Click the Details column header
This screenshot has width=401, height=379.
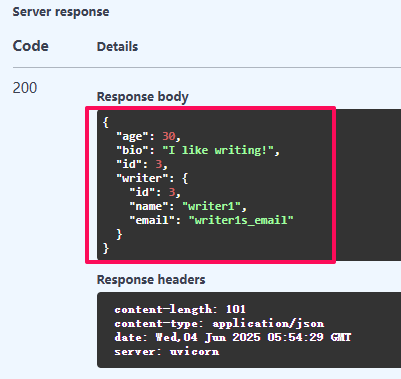click(117, 47)
